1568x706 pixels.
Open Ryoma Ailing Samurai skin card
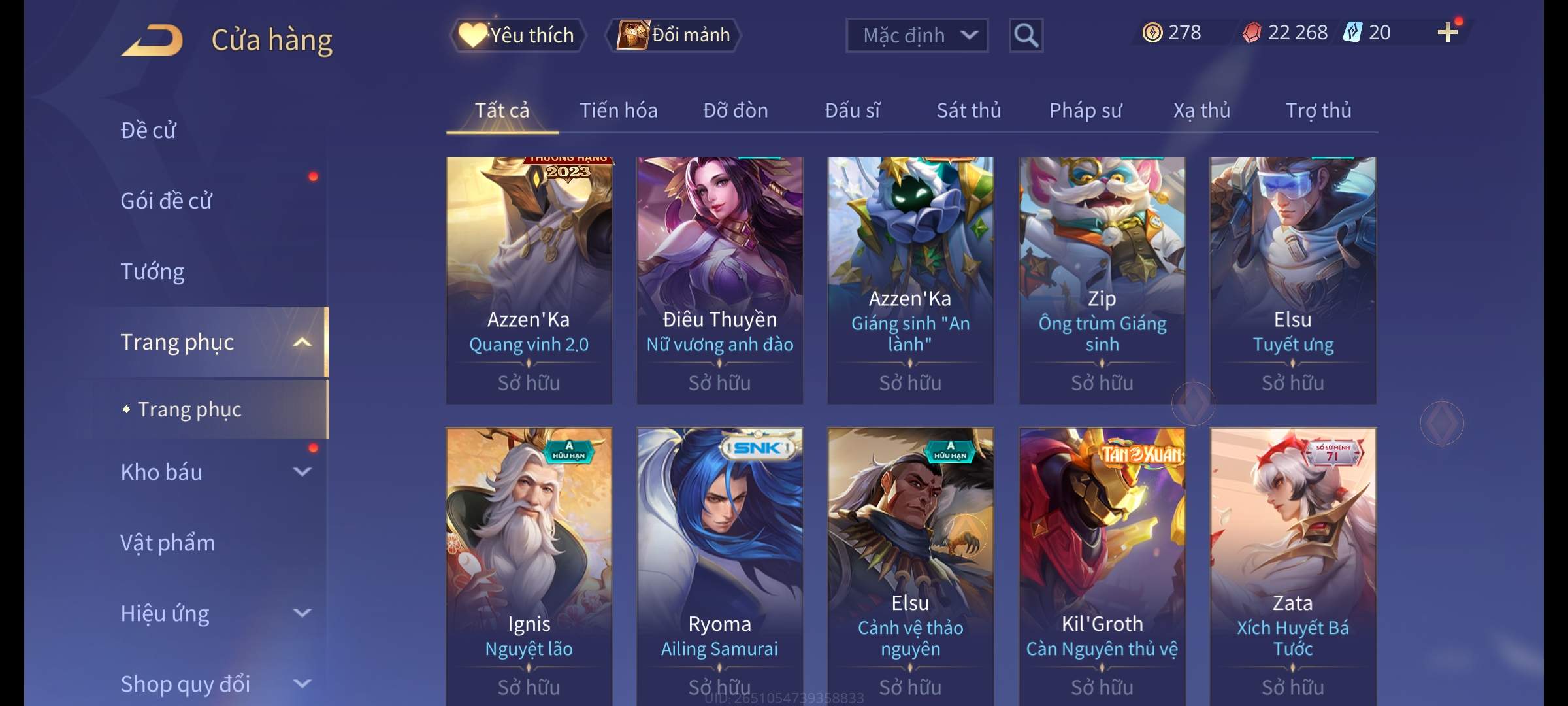(719, 566)
